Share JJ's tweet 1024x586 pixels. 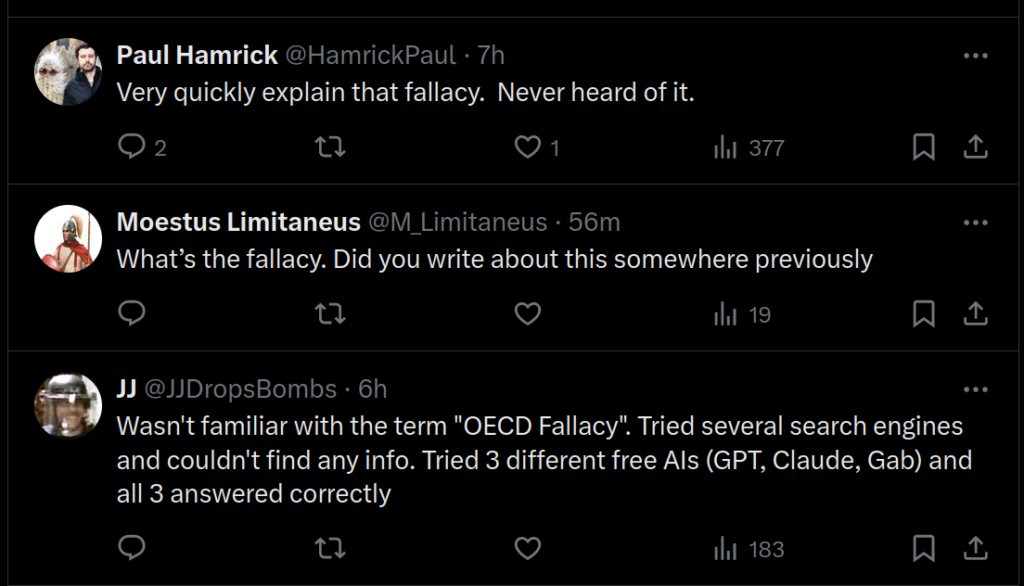coord(975,548)
